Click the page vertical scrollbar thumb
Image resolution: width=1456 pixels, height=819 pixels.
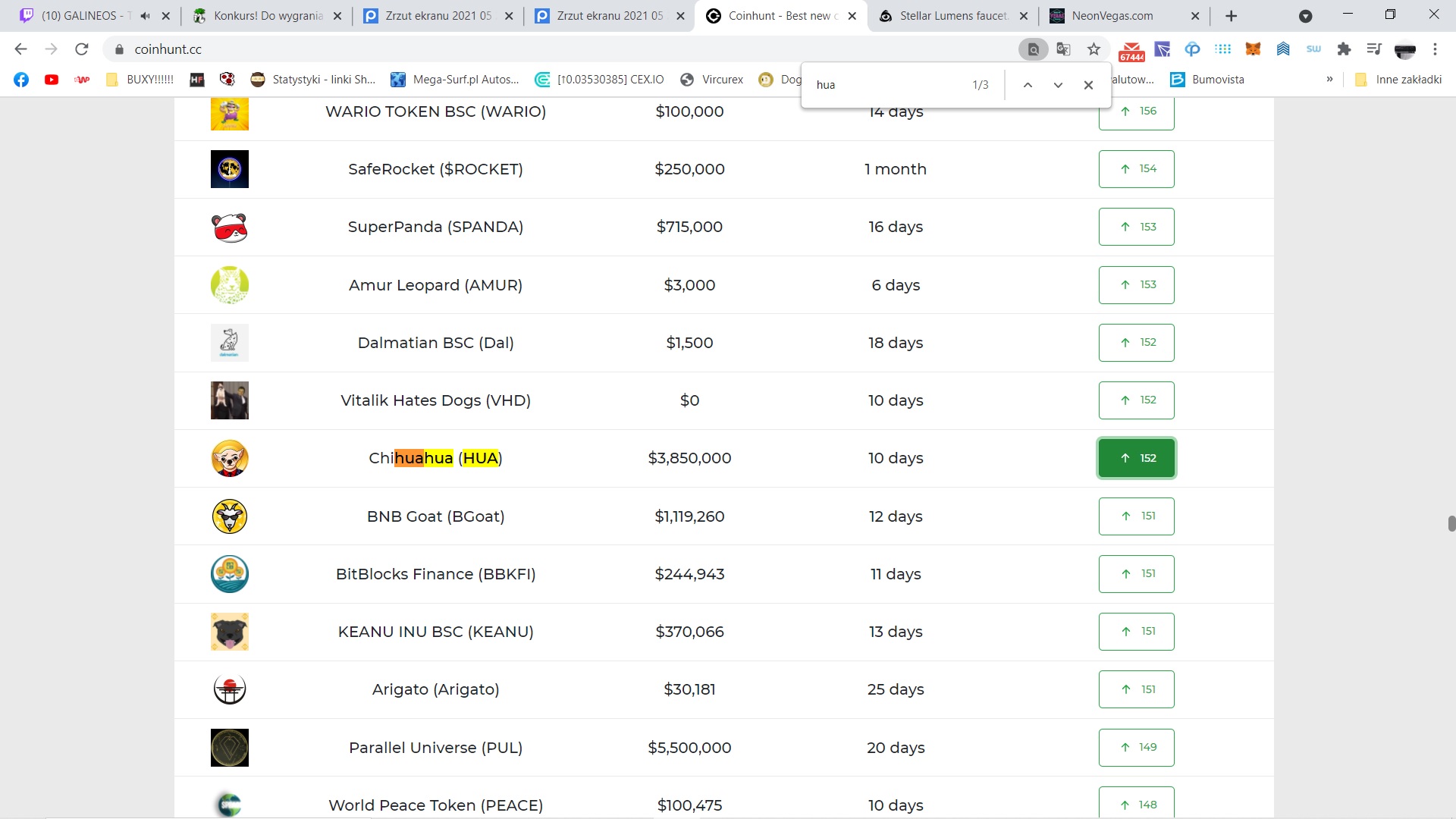[1451, 523]
